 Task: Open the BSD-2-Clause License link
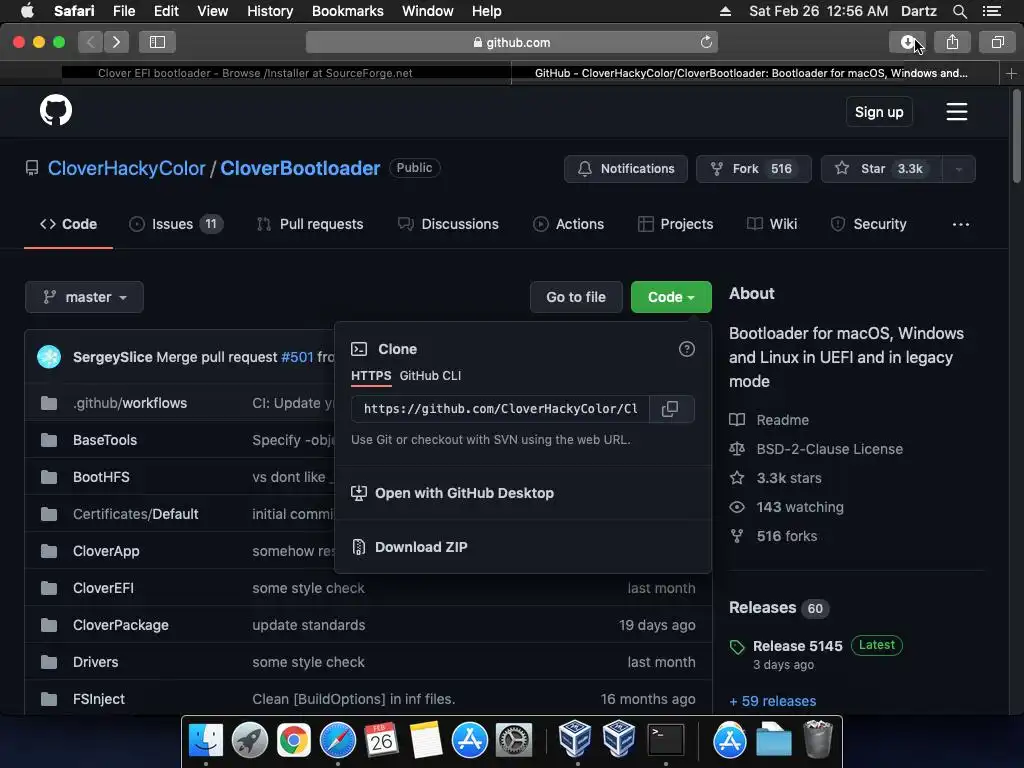(x=829, y=449)
